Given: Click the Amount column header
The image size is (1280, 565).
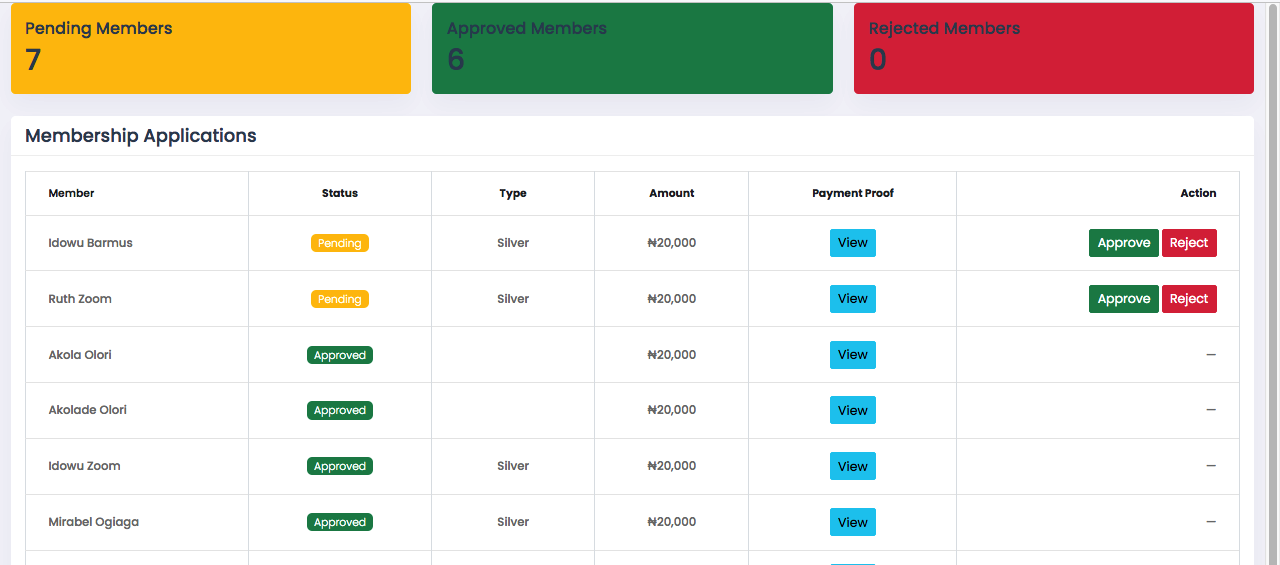Looking at the screenshot, I should (671, 193).
